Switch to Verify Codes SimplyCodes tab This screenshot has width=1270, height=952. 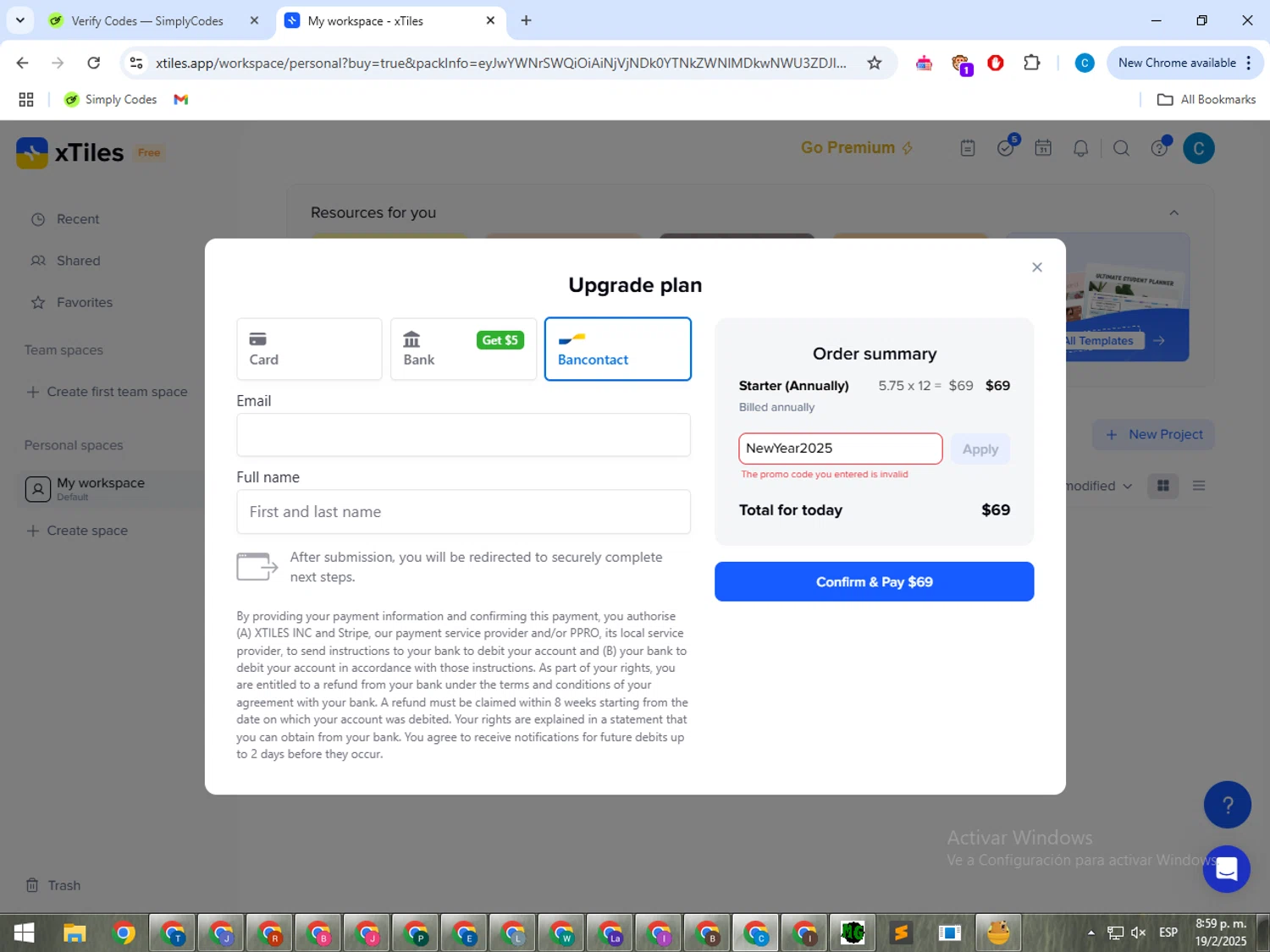[147, 20]
